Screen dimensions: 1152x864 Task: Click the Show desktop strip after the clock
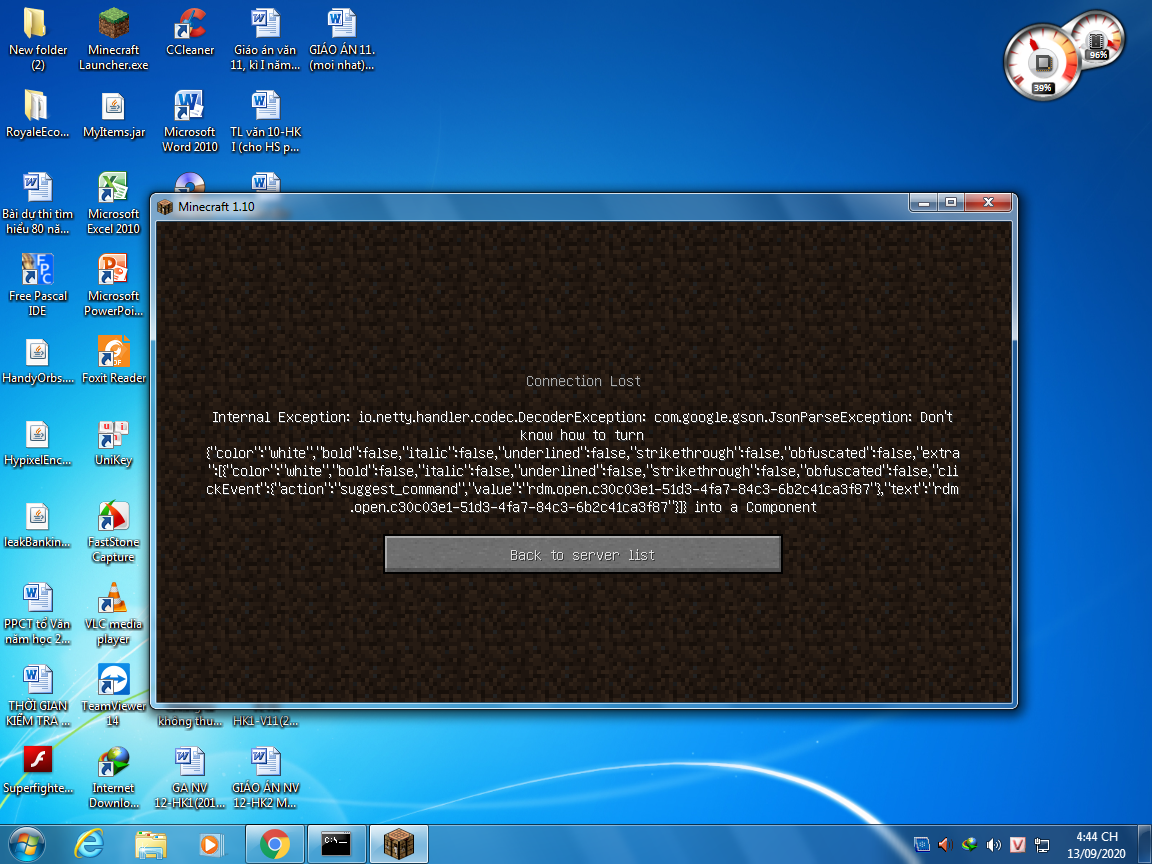click(x=1145, y=845)
